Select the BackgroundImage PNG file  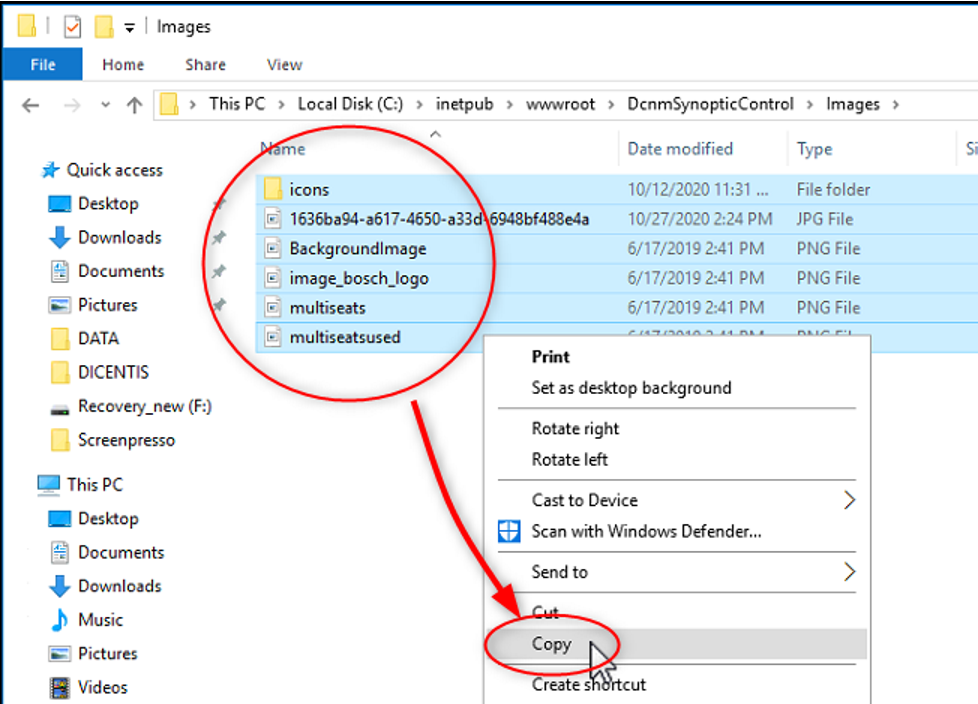point(357,249)
